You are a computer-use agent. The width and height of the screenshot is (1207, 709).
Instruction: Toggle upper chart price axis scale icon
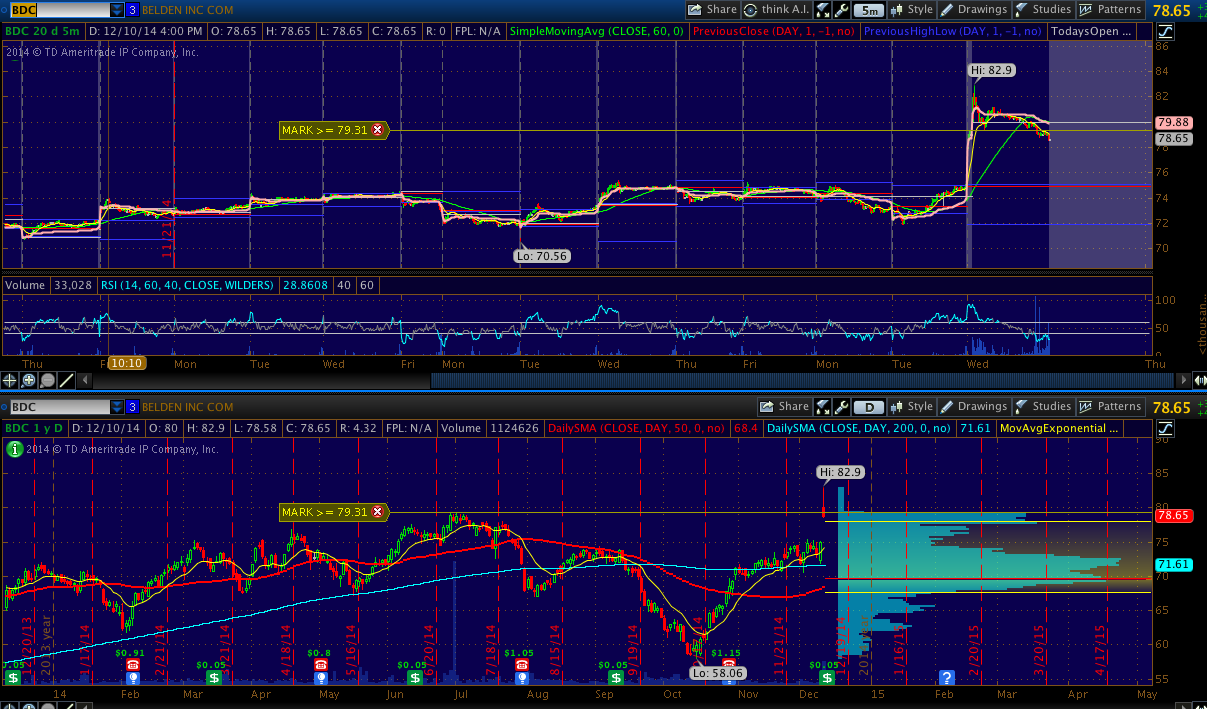[x=1166, y=31]
